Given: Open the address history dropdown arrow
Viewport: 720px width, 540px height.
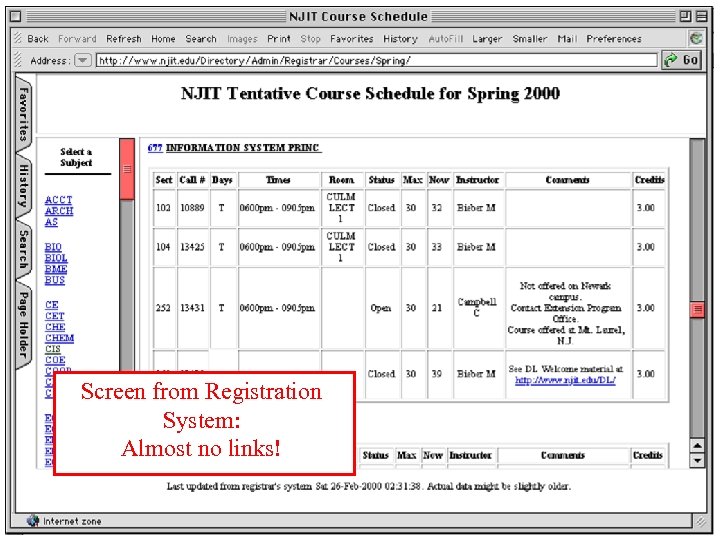Looking at the screenshot, I should click(x=83, y=60).
